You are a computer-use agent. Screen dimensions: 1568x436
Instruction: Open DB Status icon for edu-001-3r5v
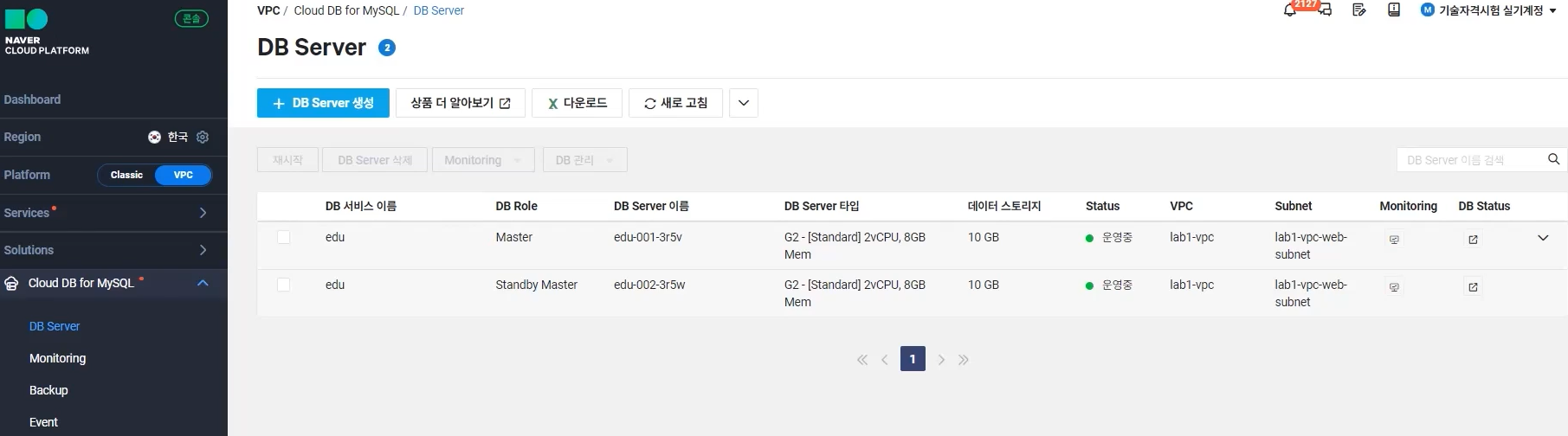coord(1473,240)
